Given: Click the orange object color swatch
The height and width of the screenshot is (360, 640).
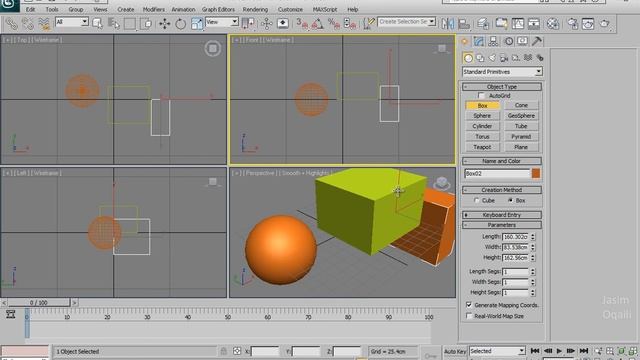Looking at the screenshot, I should 536,173.
